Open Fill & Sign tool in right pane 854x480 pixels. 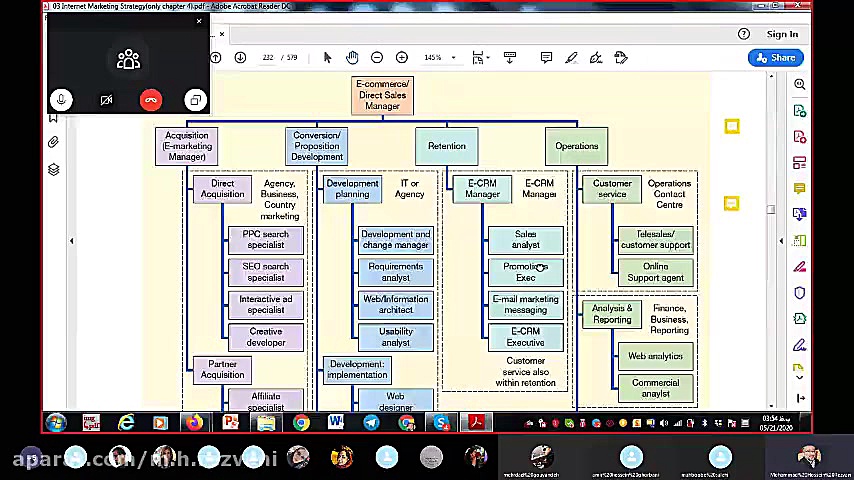[800, 345]
